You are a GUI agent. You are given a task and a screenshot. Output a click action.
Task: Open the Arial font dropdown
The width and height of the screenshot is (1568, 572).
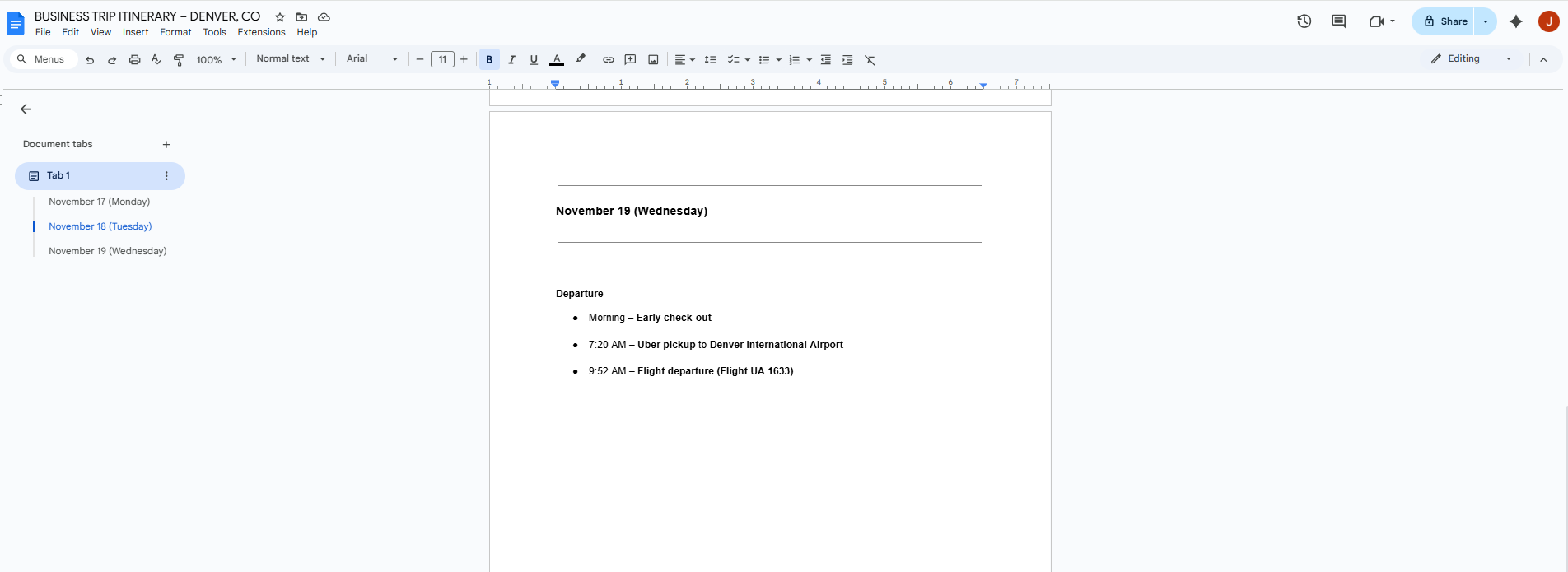tap(372, 59)
